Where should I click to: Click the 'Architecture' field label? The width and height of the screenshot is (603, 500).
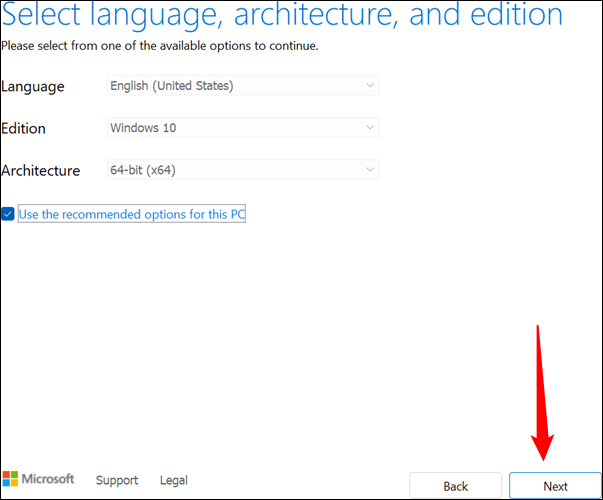pyautogui.click(x=41, y=170)
